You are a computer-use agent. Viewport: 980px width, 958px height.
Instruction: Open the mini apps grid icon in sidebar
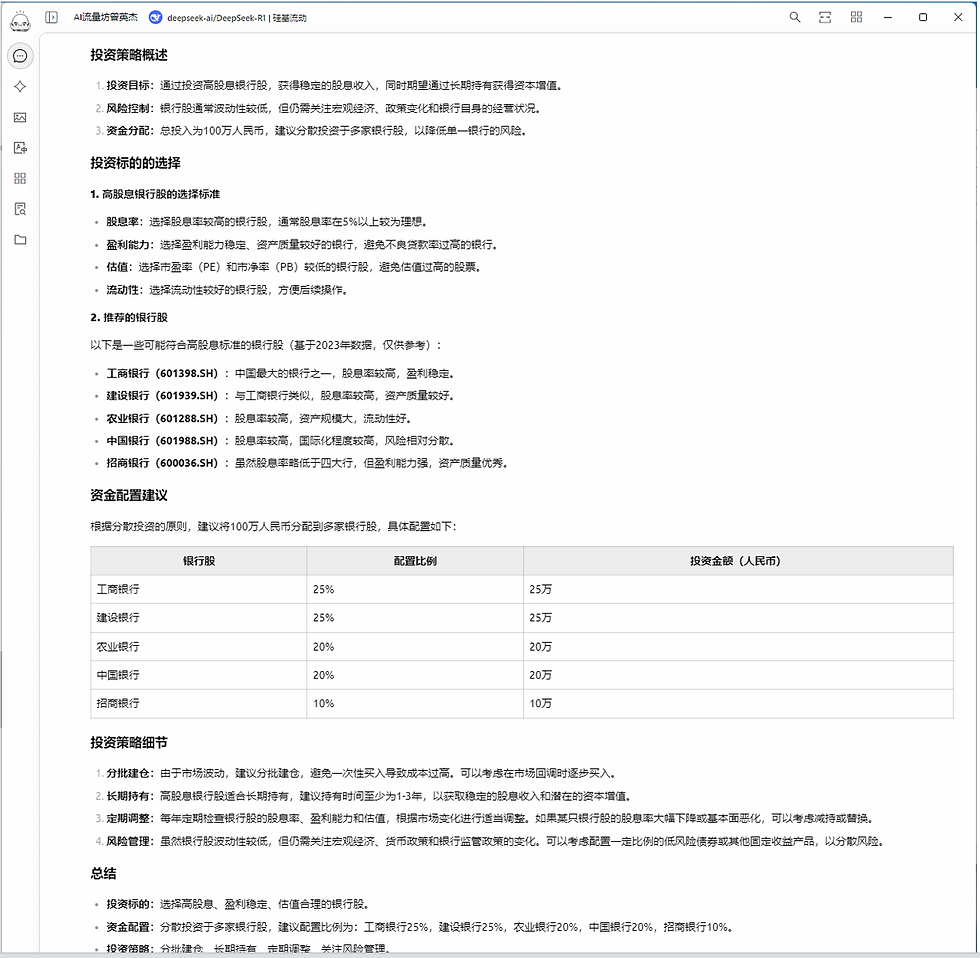[20, 179]
